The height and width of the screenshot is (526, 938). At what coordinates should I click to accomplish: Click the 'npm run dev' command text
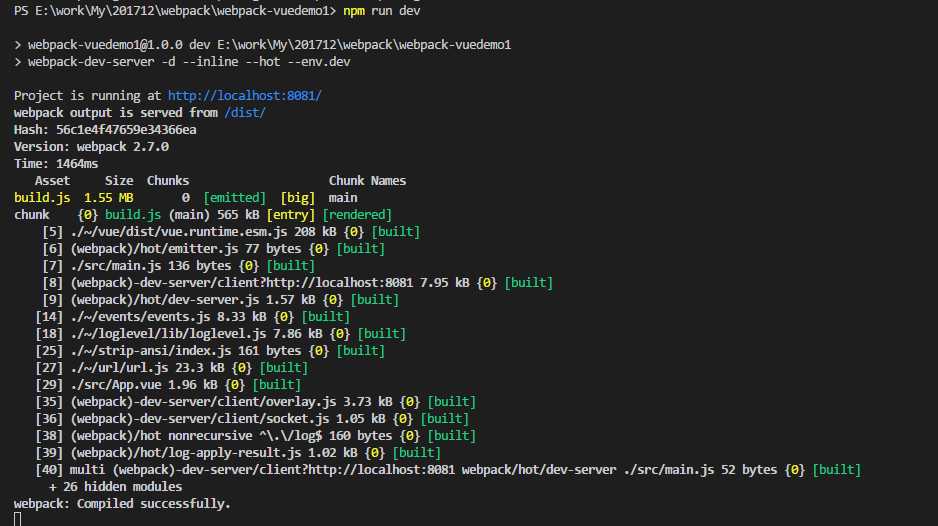pyautogui.click(x=382, y=11)
